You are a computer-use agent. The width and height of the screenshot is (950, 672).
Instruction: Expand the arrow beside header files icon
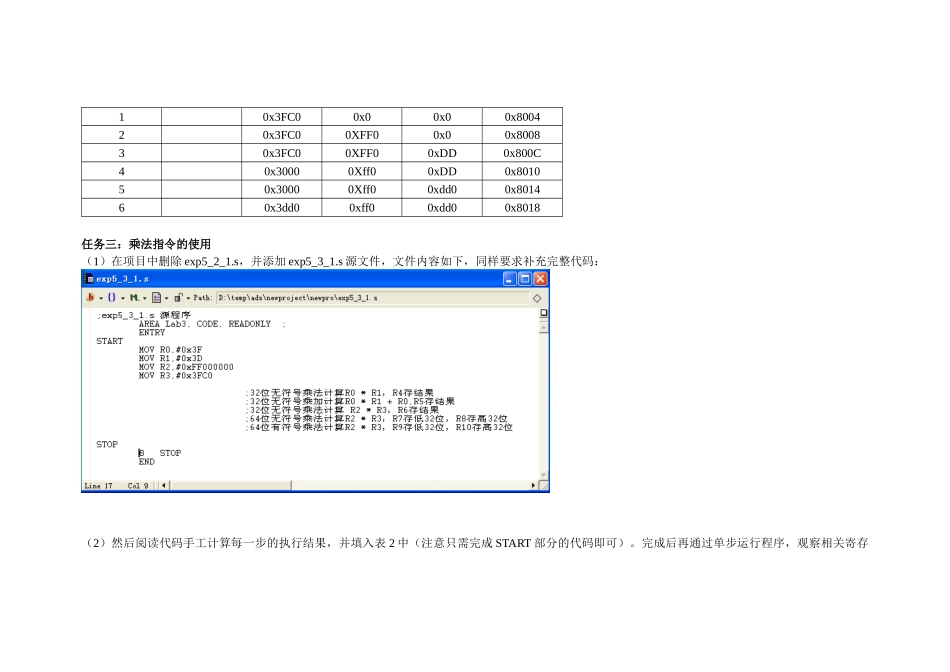101,298
